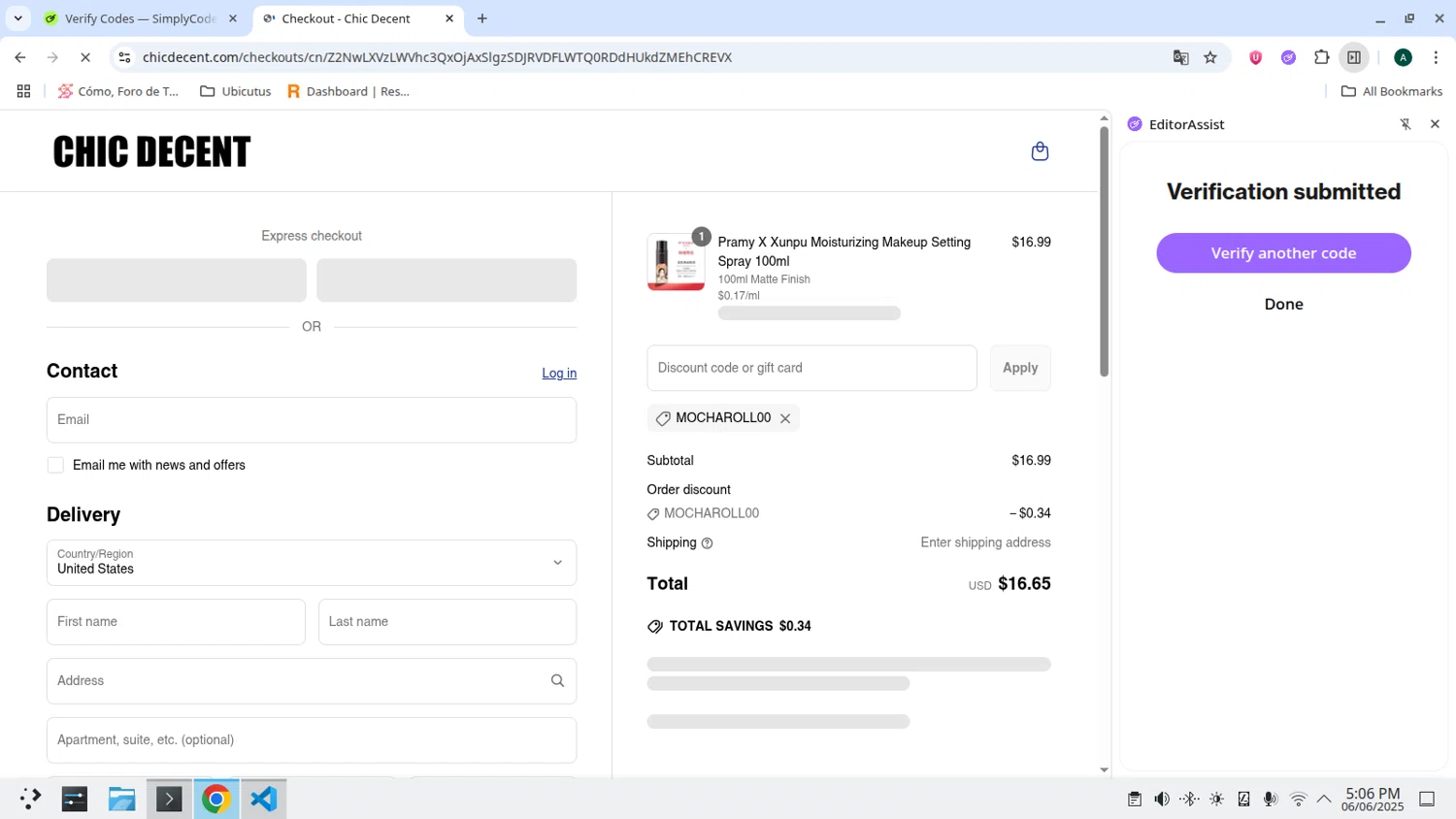Viewport: 1456px width, 819px height.
Task: Click the shipping info question mark icon
Action: pos(707,543)
